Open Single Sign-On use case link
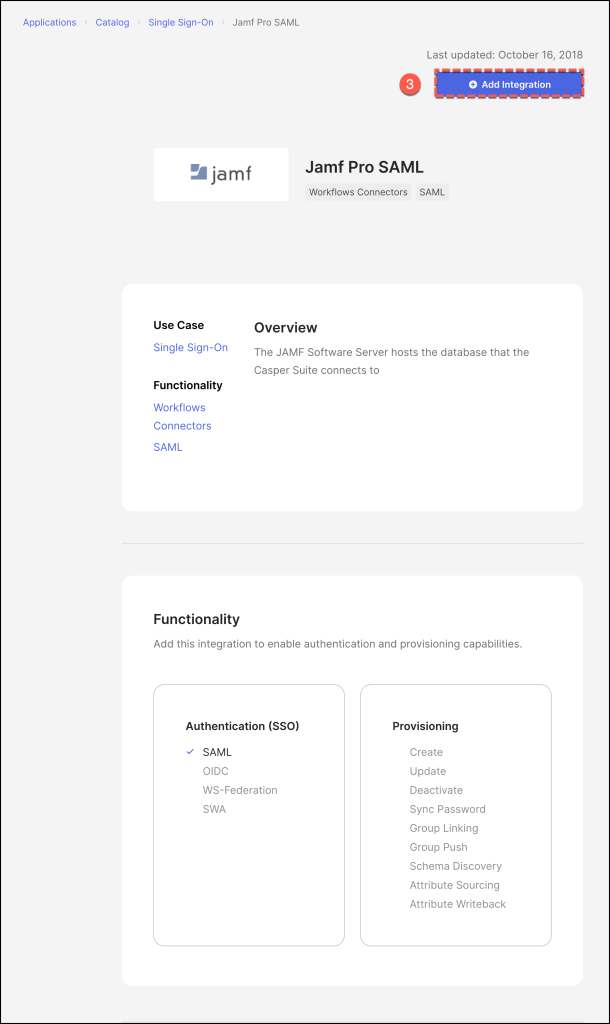 (190, 348)
